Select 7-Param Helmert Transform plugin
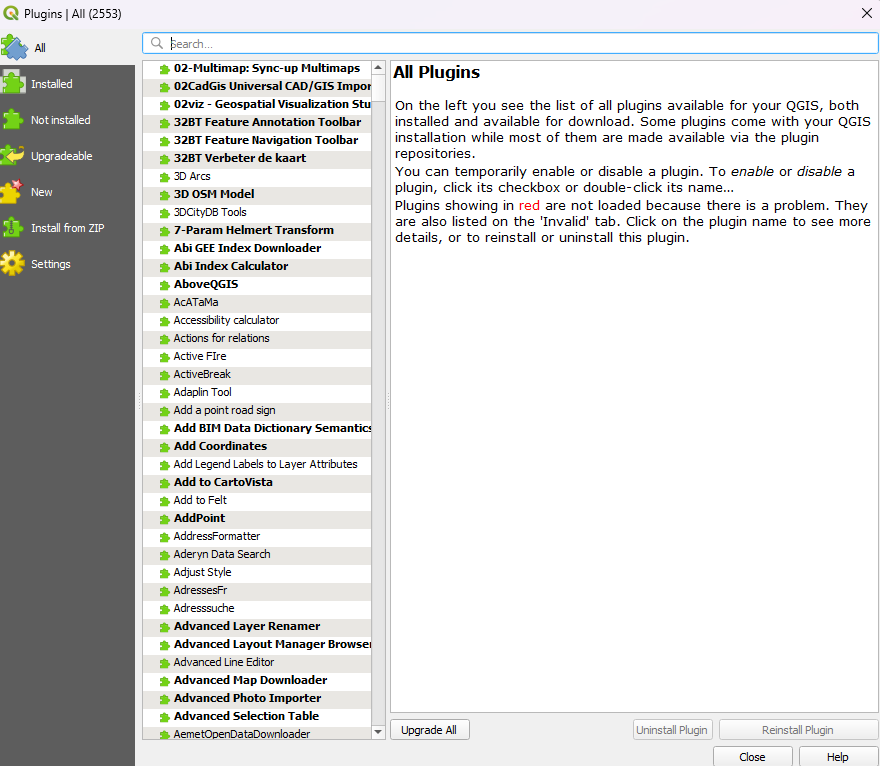The height and width of the screenshot is (766, 880). pos(257,230)
